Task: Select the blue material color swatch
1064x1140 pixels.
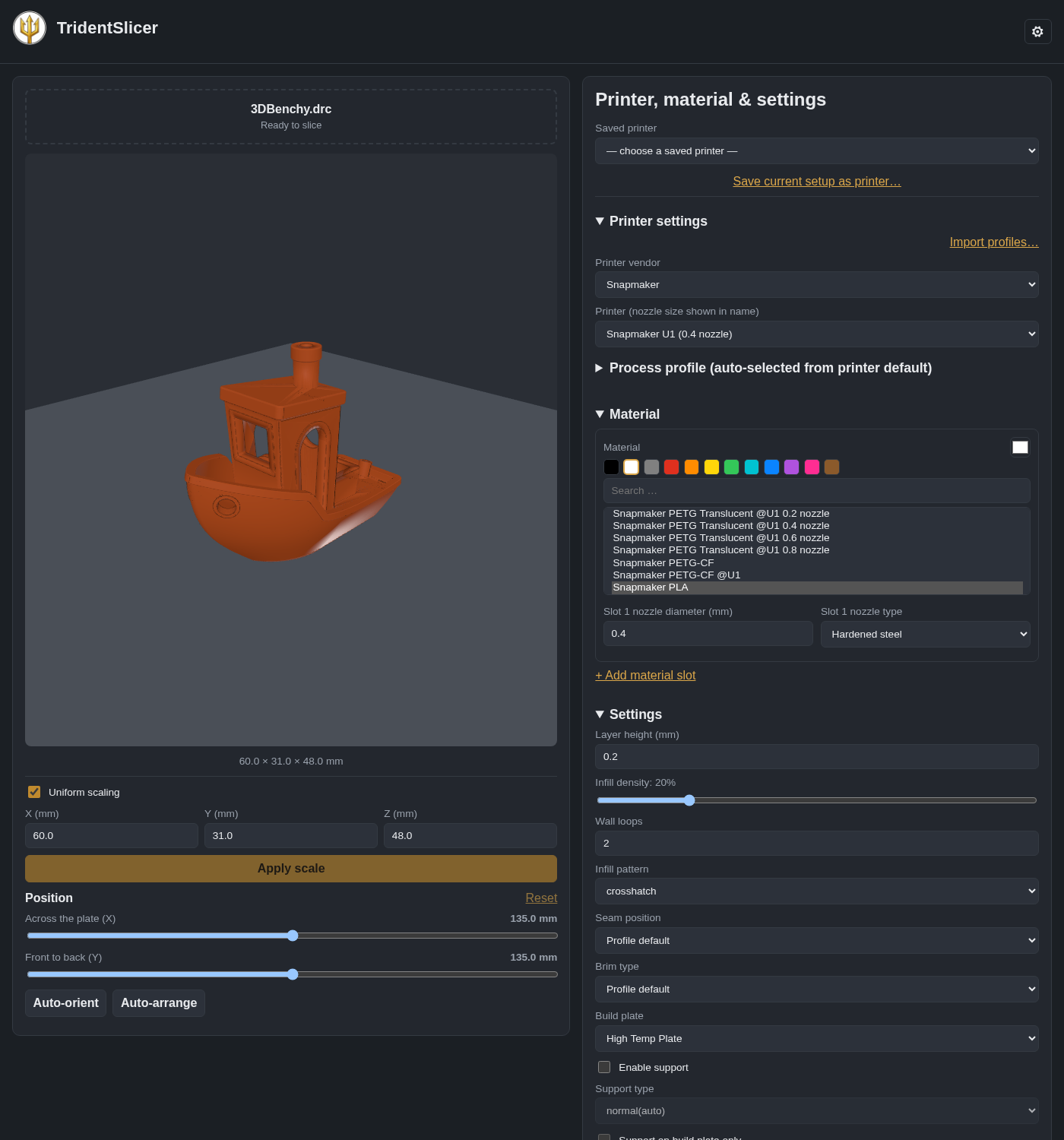Action: click(771, 467)
